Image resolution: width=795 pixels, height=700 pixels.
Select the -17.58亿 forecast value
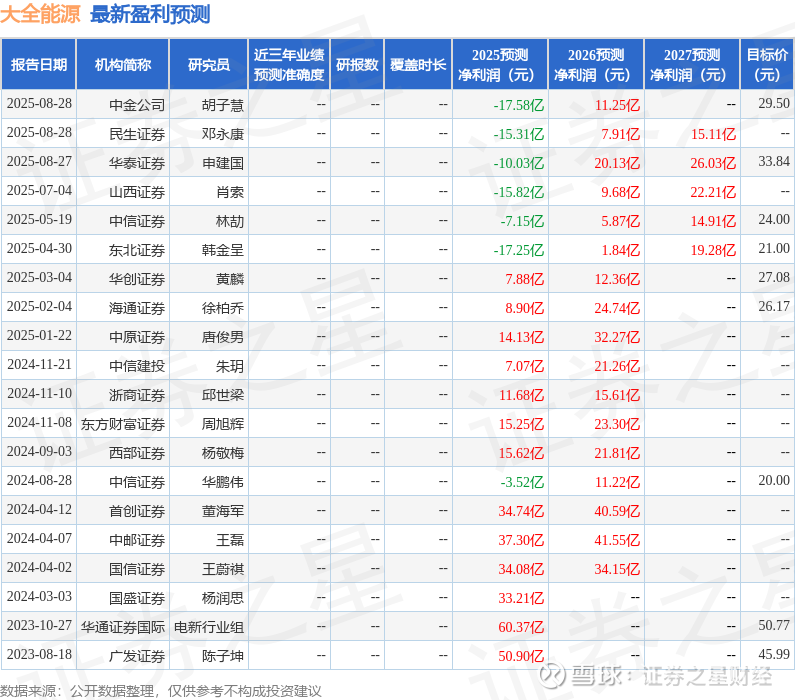point(518,105)
